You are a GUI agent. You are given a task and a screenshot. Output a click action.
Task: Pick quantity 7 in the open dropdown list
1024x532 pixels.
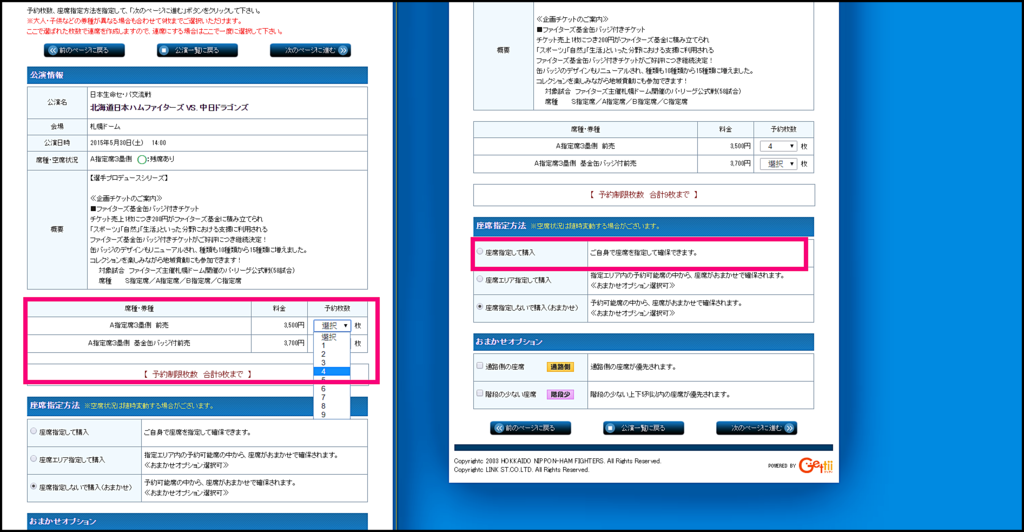(x=332, y=398)
